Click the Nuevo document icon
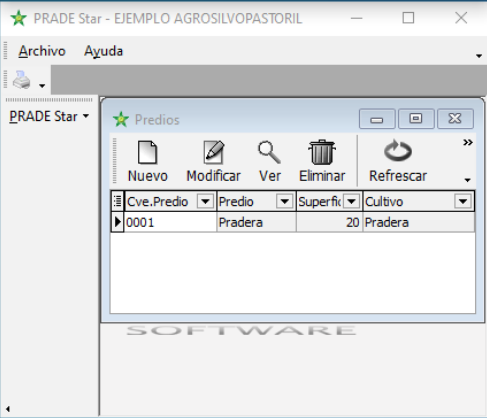The width and height of the screenshot is (487, 418). coord(147,152)
